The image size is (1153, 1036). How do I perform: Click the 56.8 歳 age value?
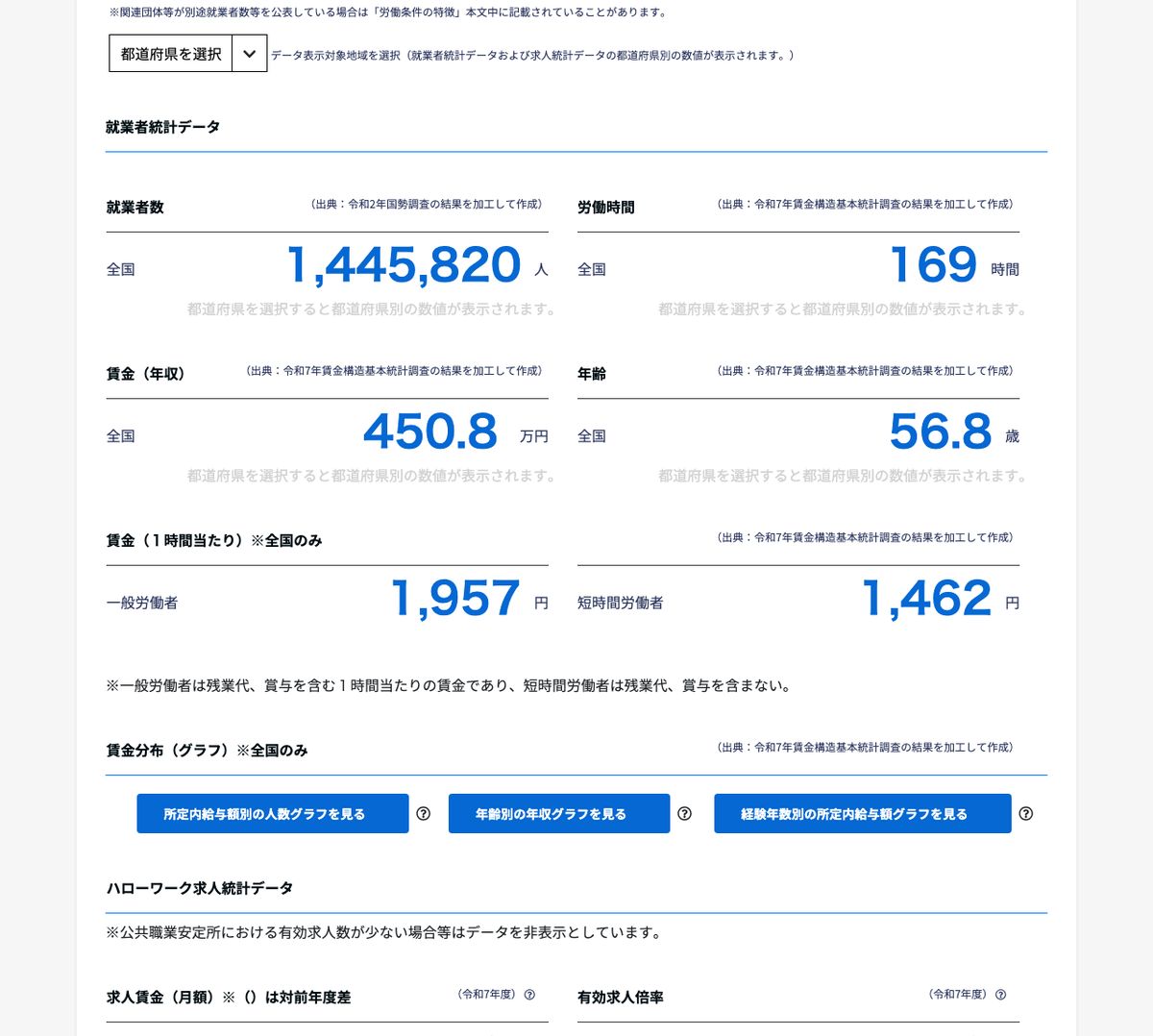(941, 432)
